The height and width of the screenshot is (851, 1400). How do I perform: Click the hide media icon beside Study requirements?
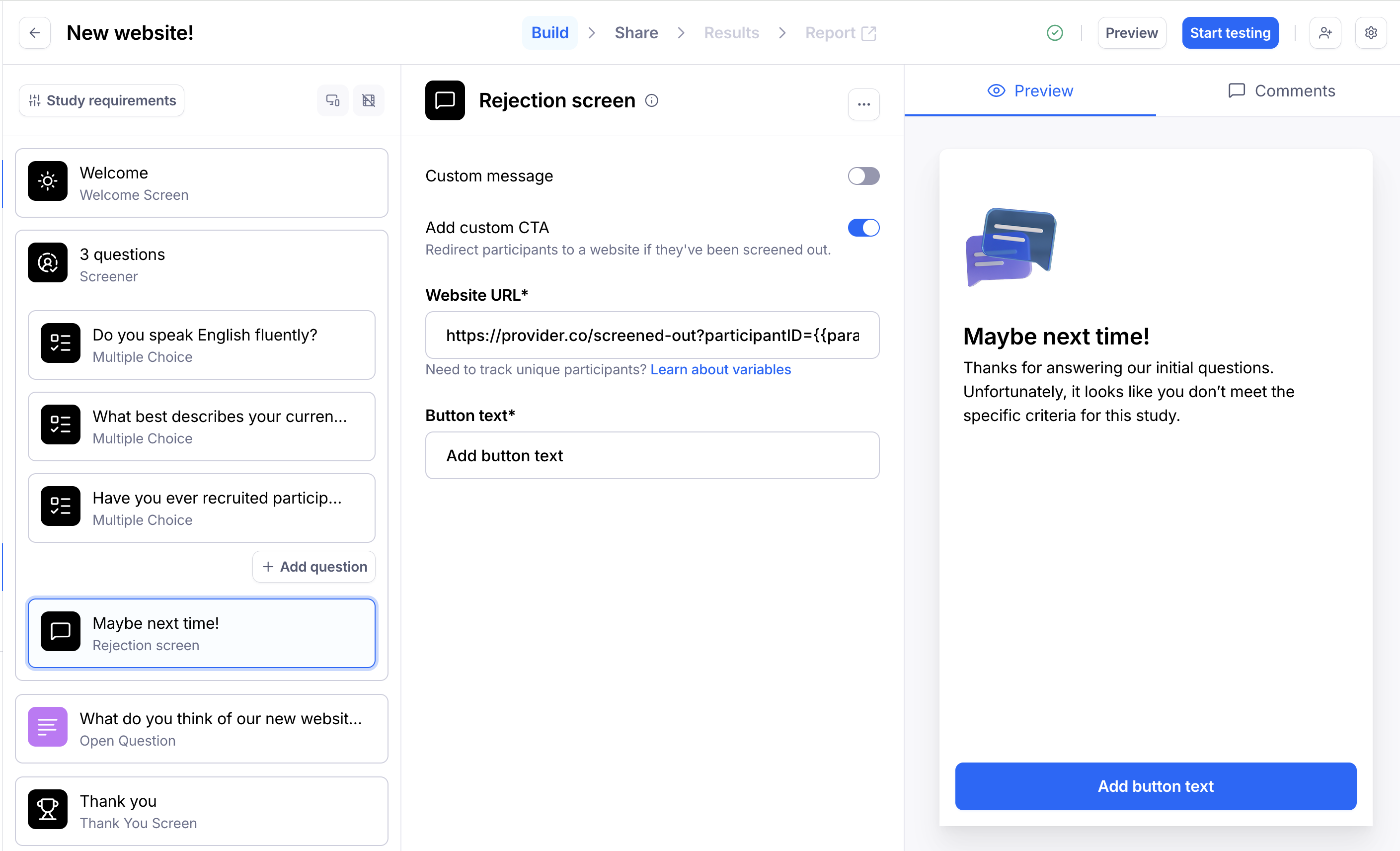click(x=368, y=100)
